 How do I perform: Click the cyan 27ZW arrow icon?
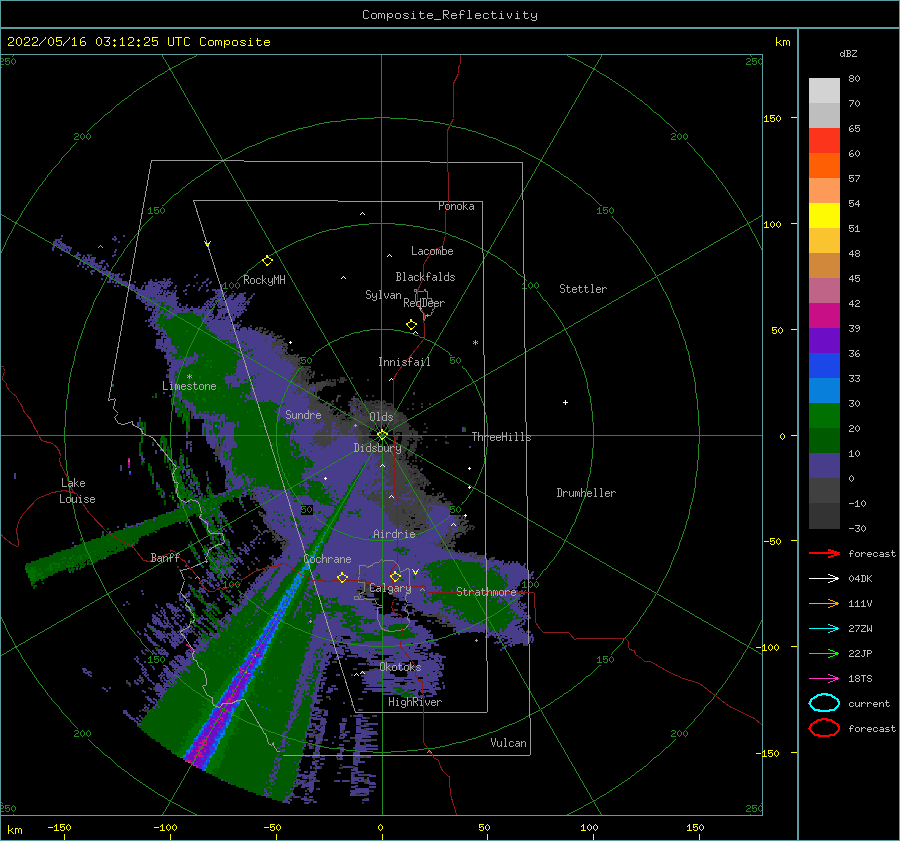pyautogui.click(x=824, y=629)
